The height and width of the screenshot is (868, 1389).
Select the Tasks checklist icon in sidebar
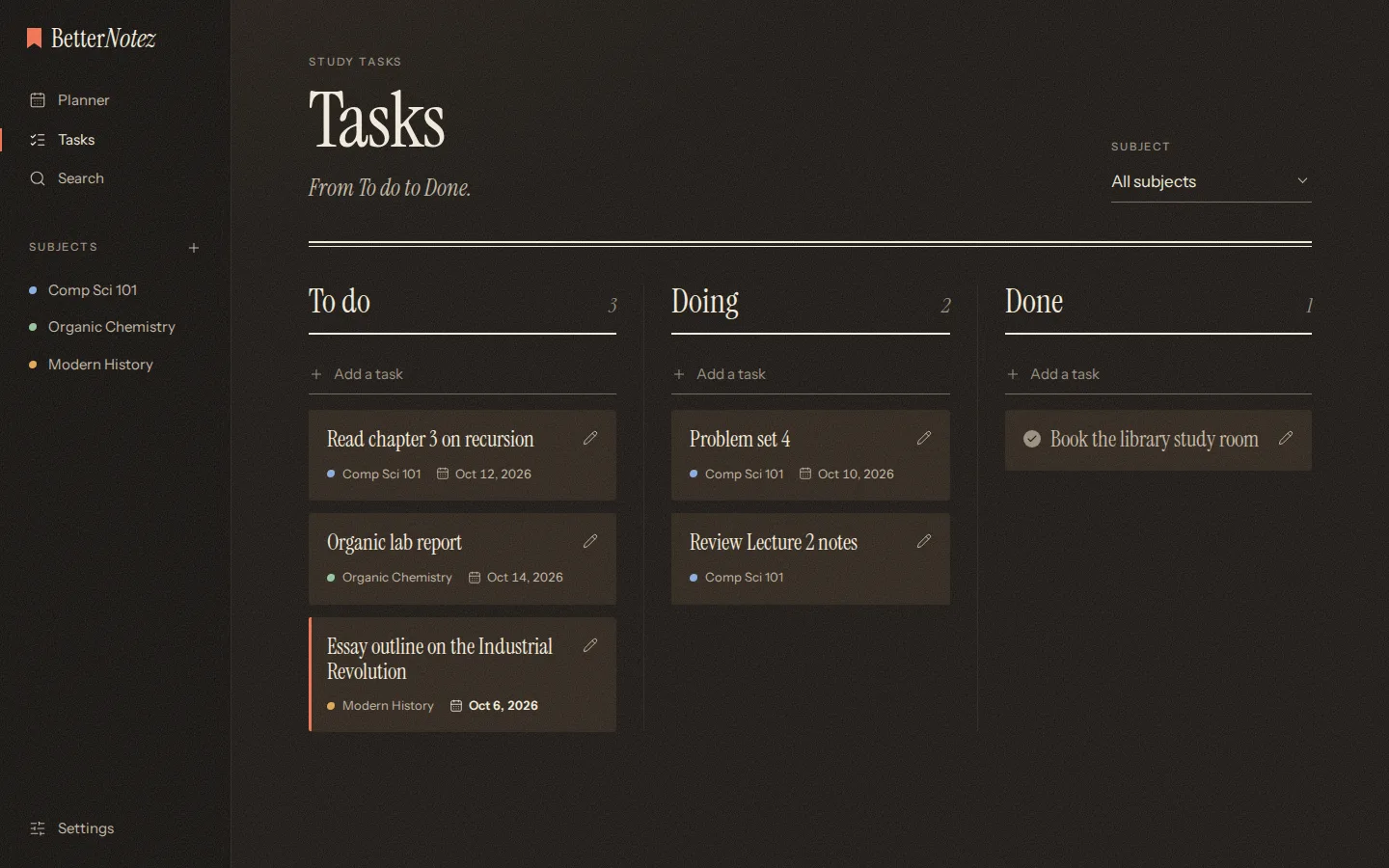point(38,140)
